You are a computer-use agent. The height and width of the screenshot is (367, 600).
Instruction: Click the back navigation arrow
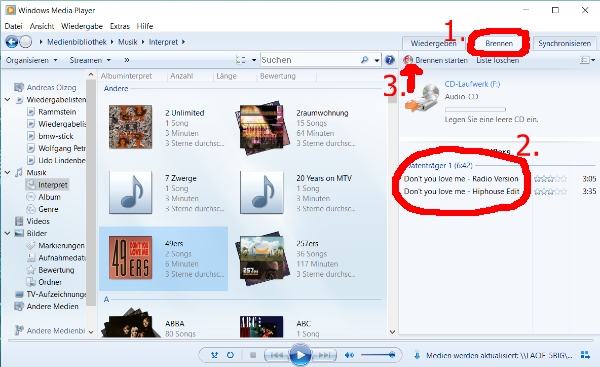click(11, 42)
